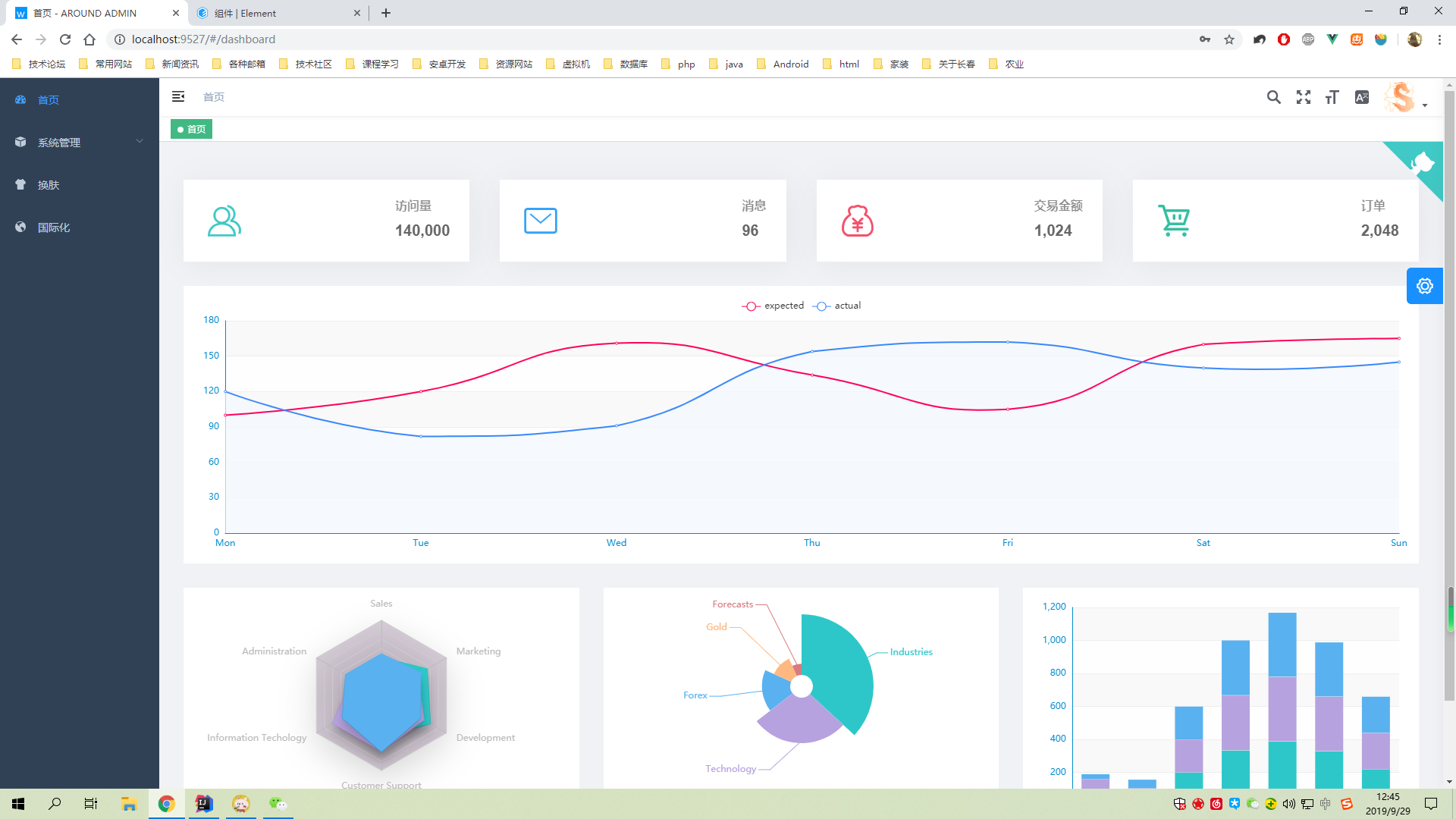Click the address bar URL
Viewport: 1456px width, 819px height.
coord(203,39)
